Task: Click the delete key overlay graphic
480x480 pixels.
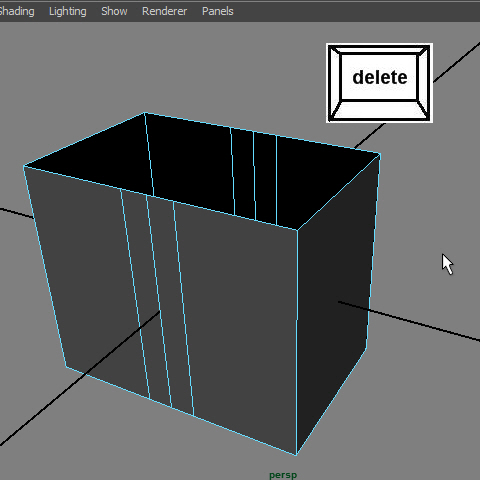Action: click(379, 83)
